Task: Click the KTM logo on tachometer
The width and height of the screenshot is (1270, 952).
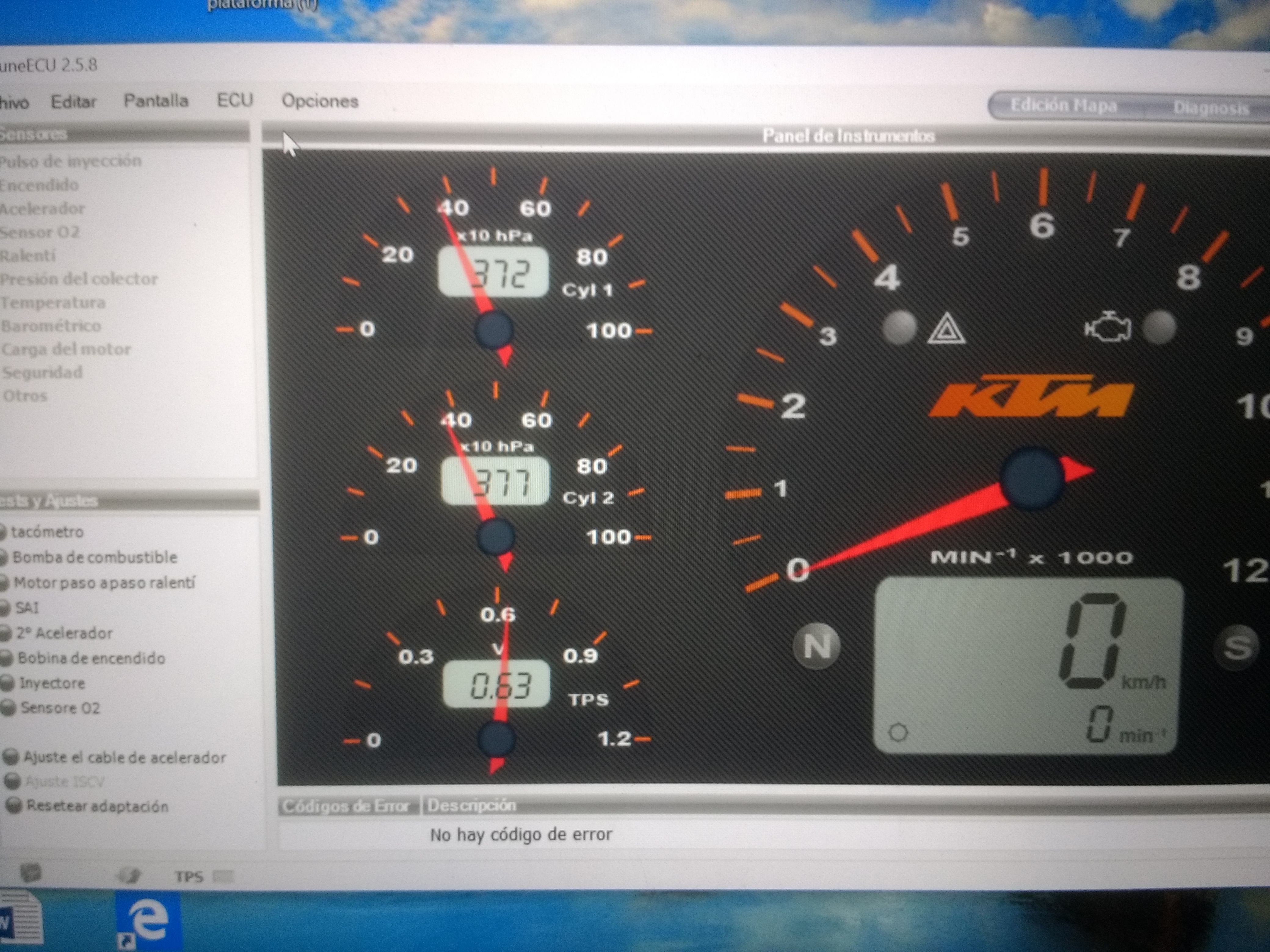Action: coord(1031,396)
